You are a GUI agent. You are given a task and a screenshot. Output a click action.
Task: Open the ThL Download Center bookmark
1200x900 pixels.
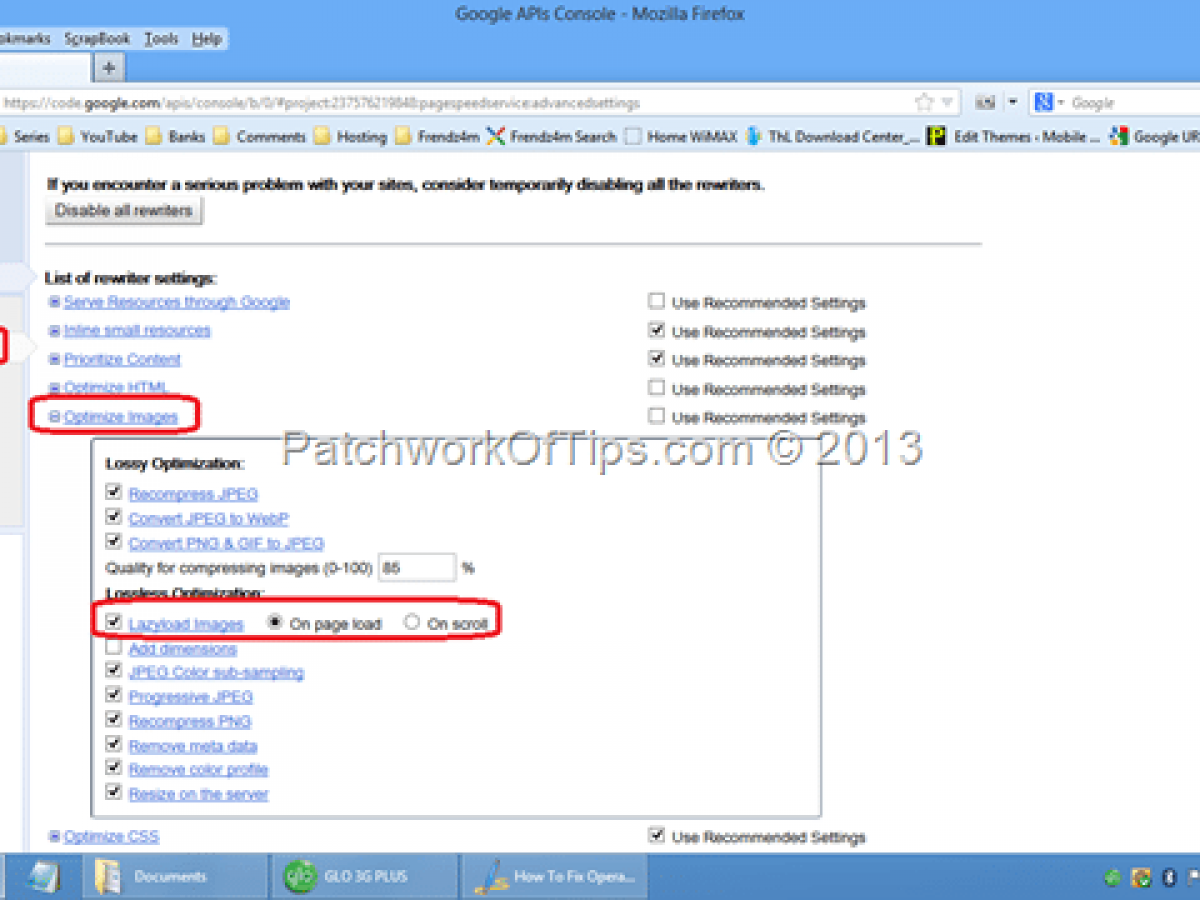pyautogui.click(x=832, y=137)
